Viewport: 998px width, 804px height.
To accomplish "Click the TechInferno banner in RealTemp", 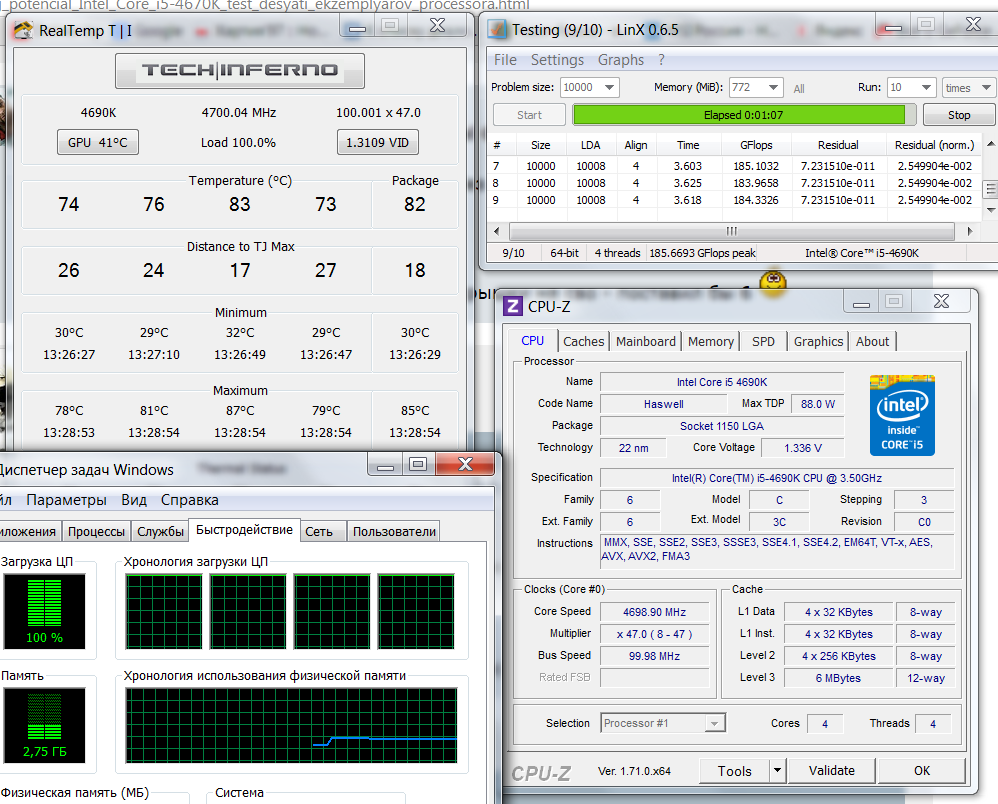I will 240,71.
